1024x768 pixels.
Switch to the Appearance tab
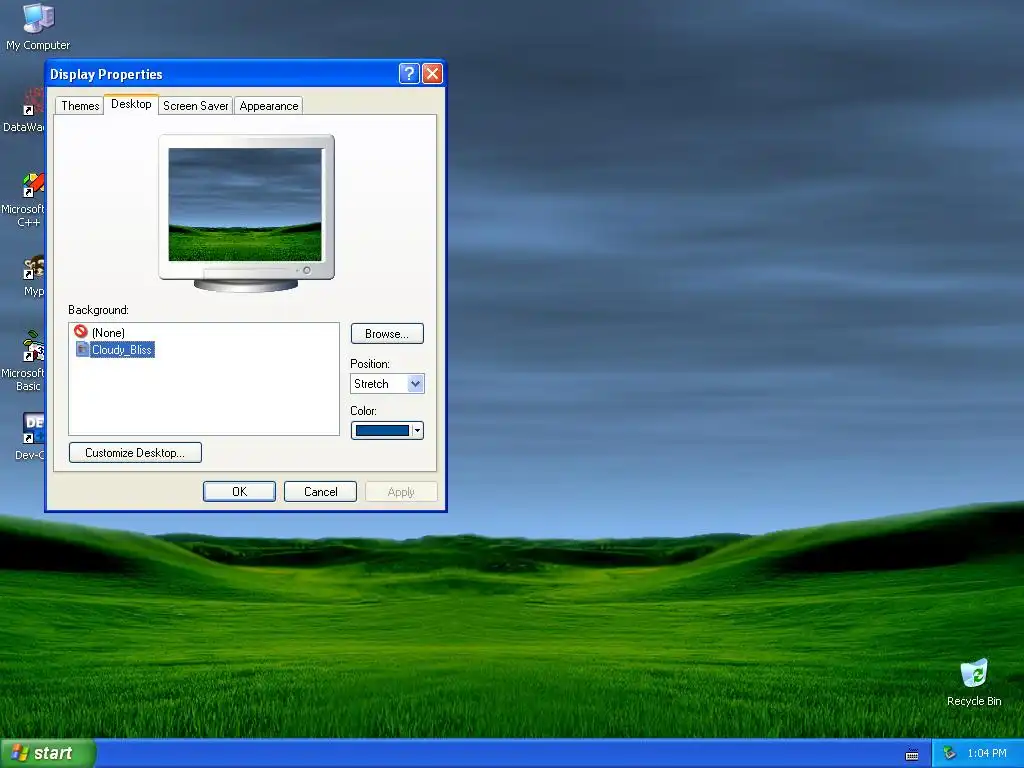pos(268,106)
